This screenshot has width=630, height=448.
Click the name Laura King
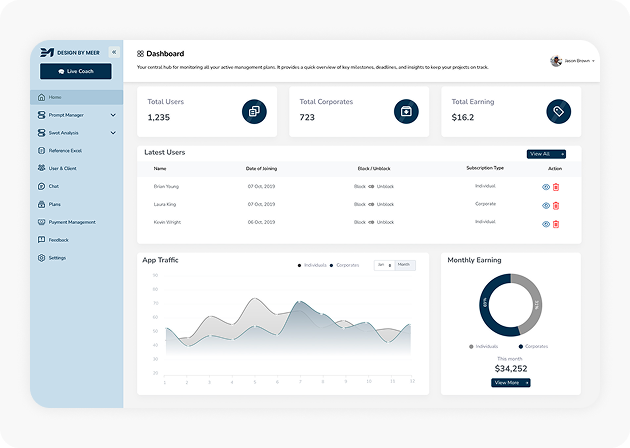coord(165,205)
